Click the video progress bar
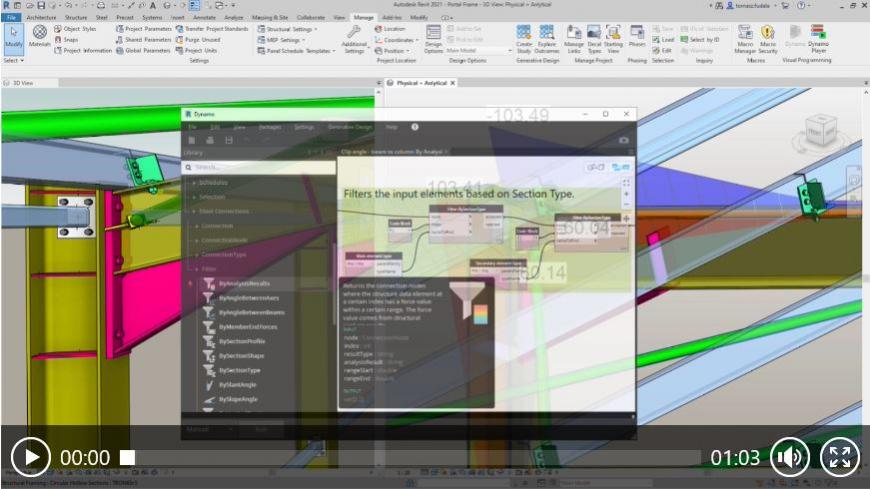 [411, 457]
